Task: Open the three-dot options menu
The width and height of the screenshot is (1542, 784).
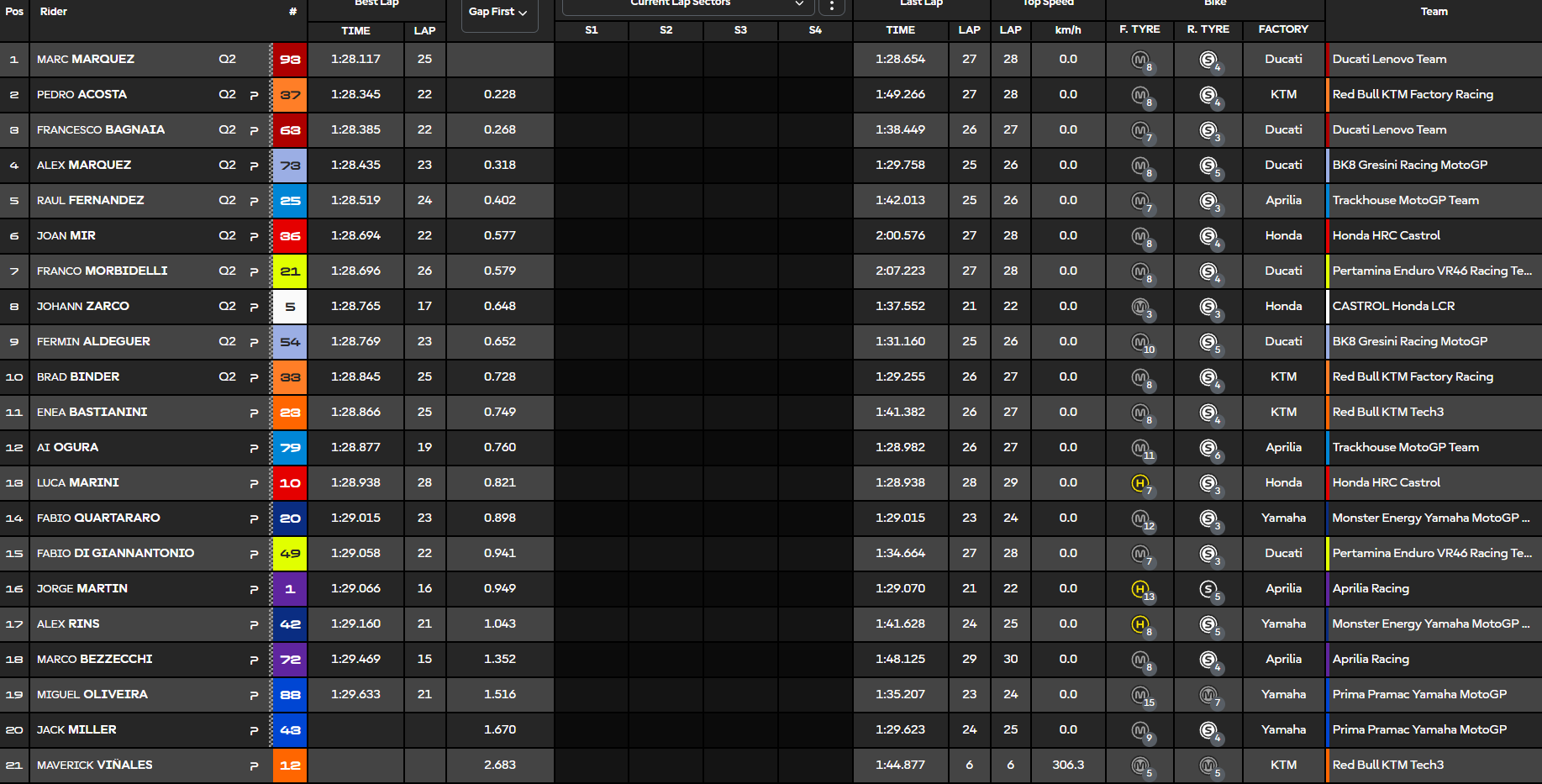Action: coord(831,7)
